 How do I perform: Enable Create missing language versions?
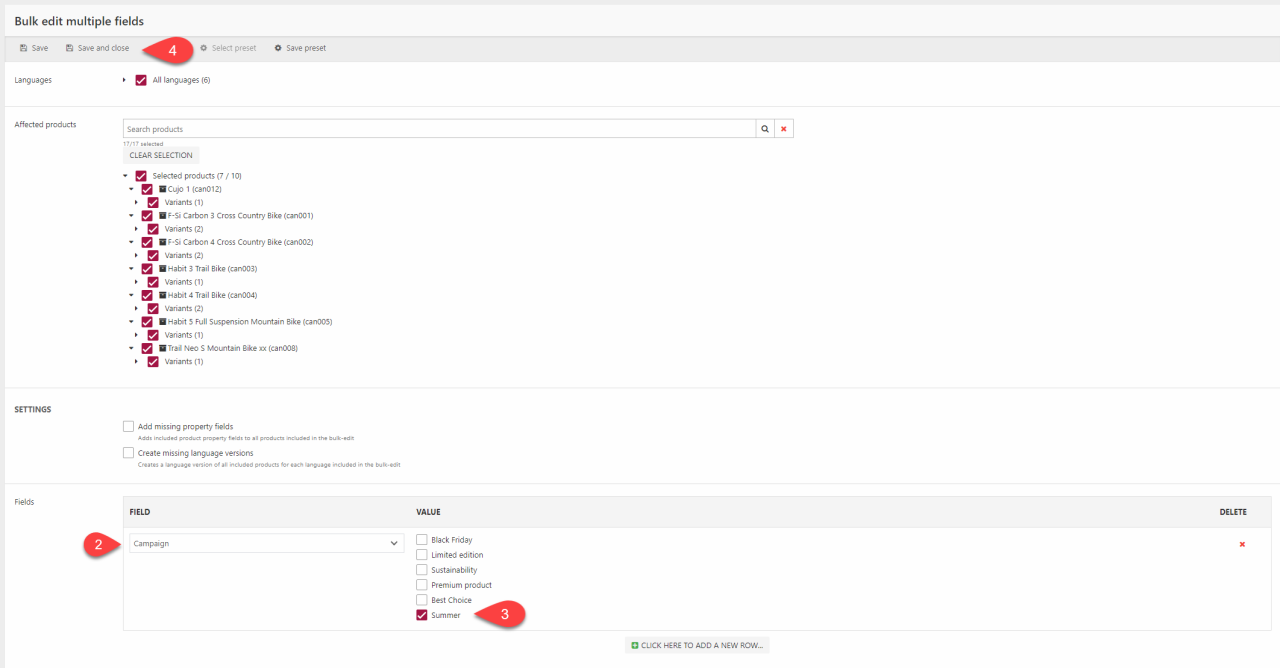(x=129, y=453)
